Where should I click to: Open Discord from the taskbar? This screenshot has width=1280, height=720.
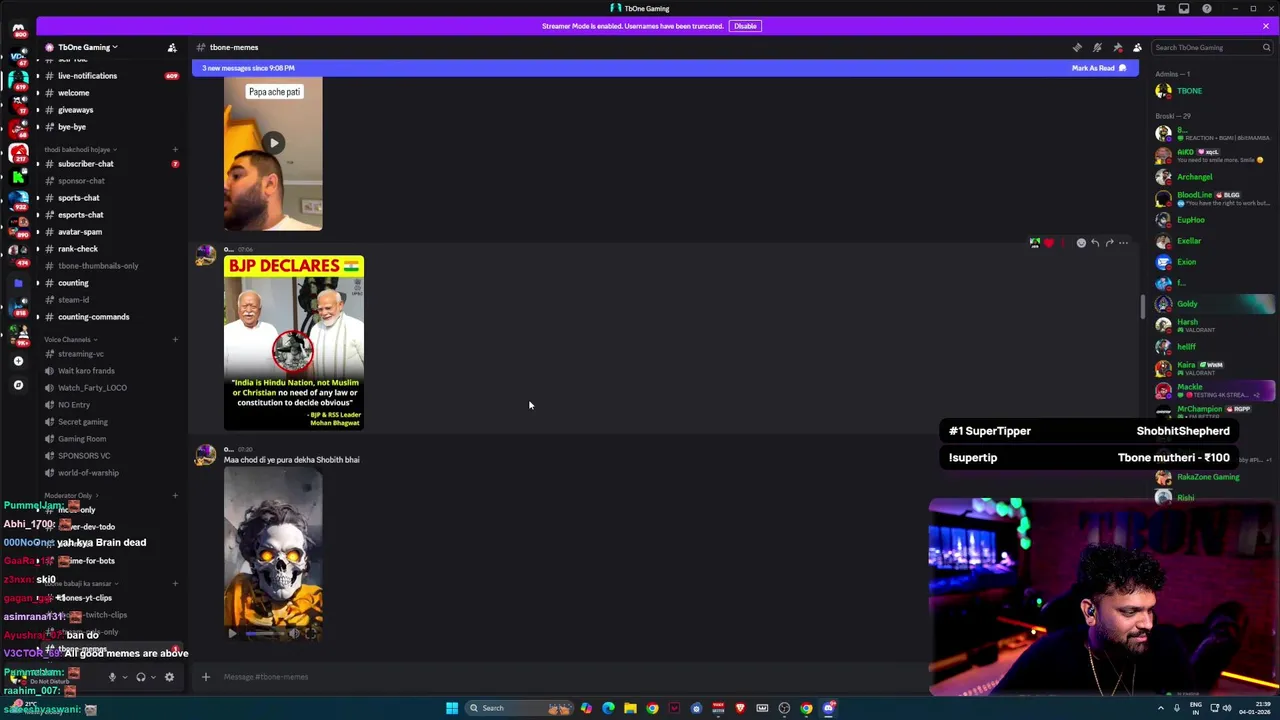point(829,708)
